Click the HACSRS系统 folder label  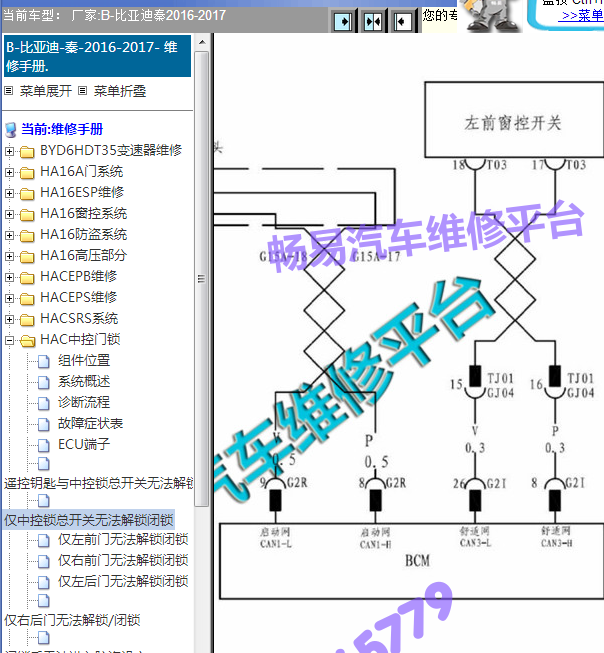coord(79,319)
